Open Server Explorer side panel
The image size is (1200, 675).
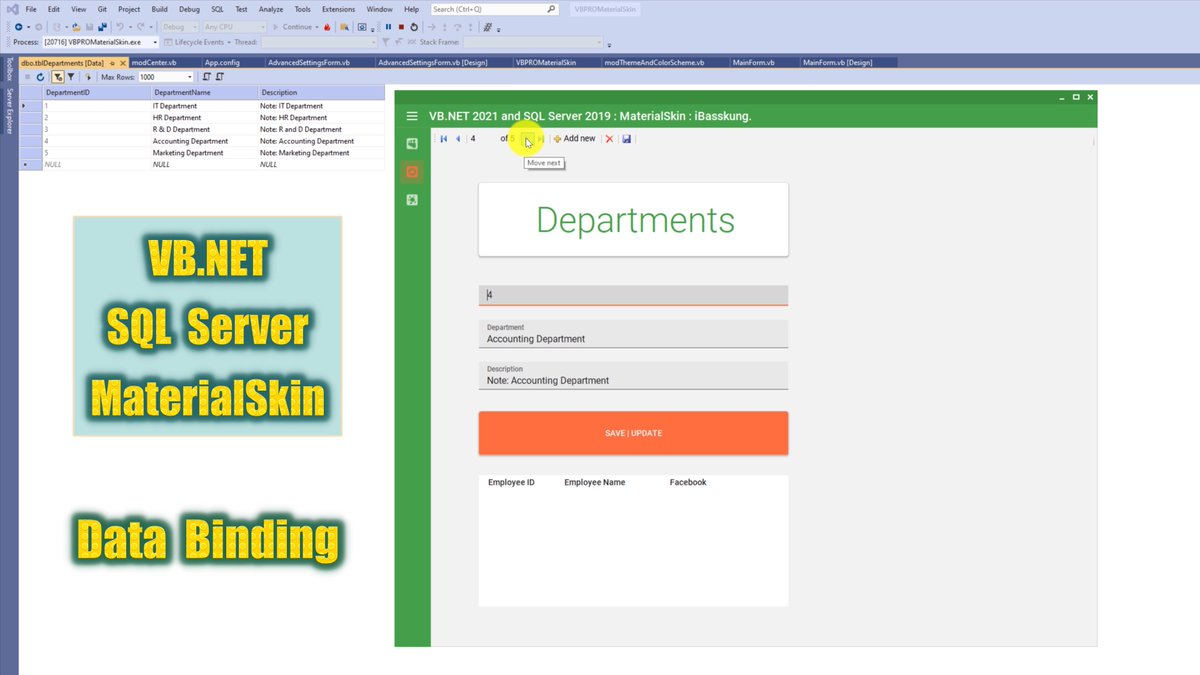tap(9, 111)
